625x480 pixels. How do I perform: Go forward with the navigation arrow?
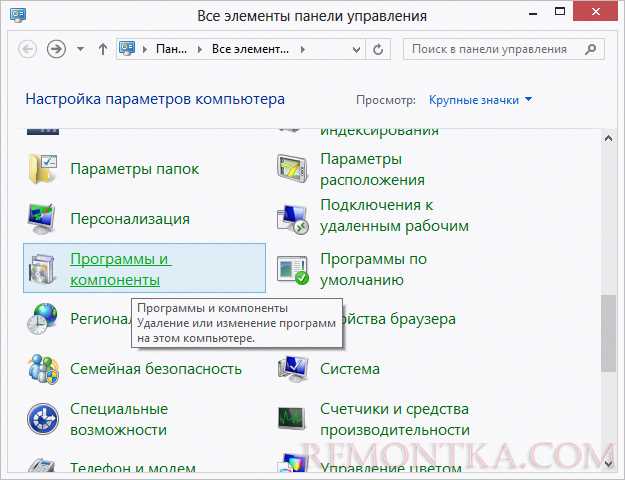(x=56, y=49)
